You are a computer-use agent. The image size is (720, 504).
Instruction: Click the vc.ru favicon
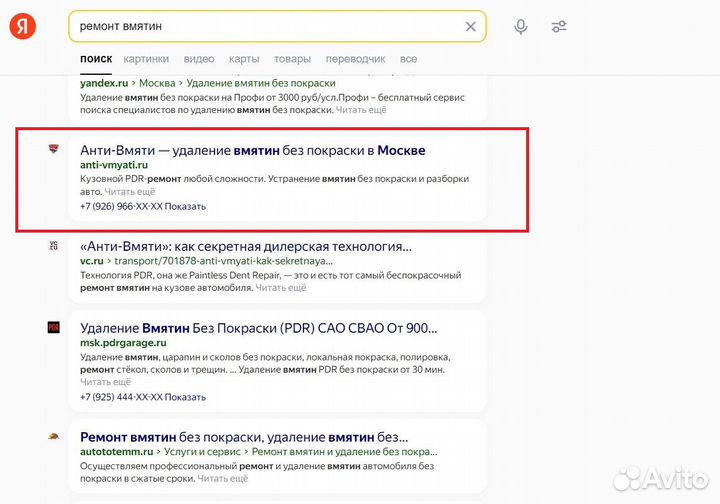[x=54, y=245]
